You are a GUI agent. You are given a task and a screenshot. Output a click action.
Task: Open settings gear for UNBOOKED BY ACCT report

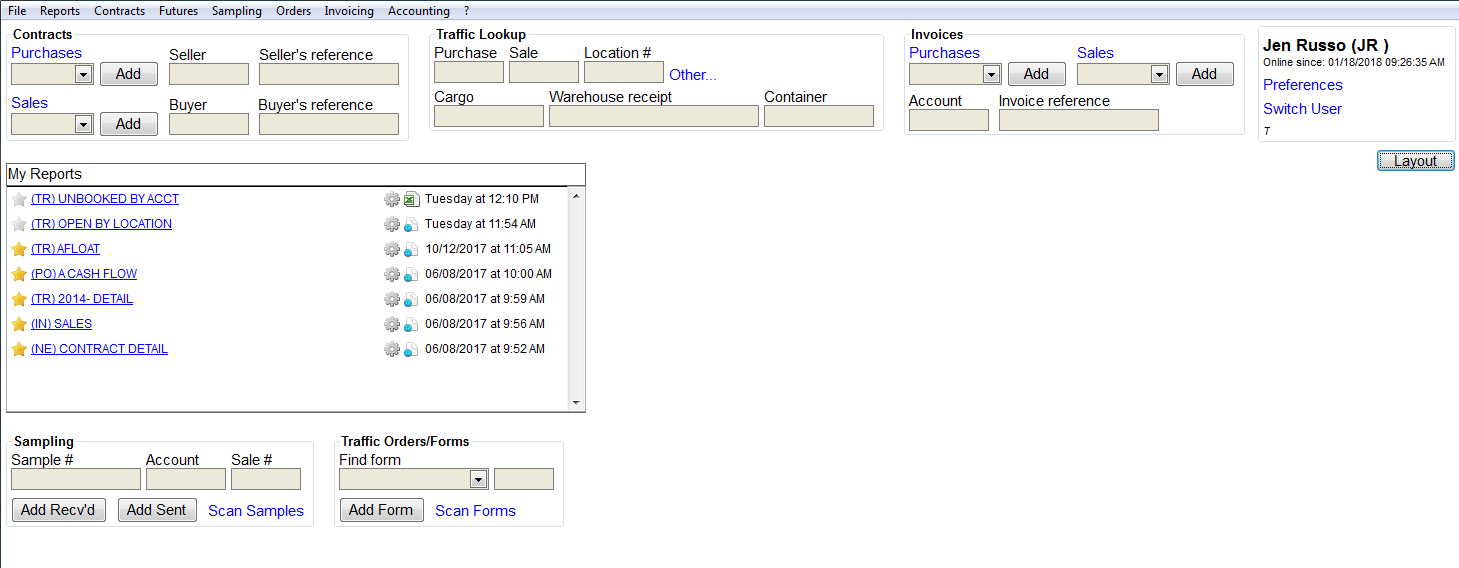point(392,199)
